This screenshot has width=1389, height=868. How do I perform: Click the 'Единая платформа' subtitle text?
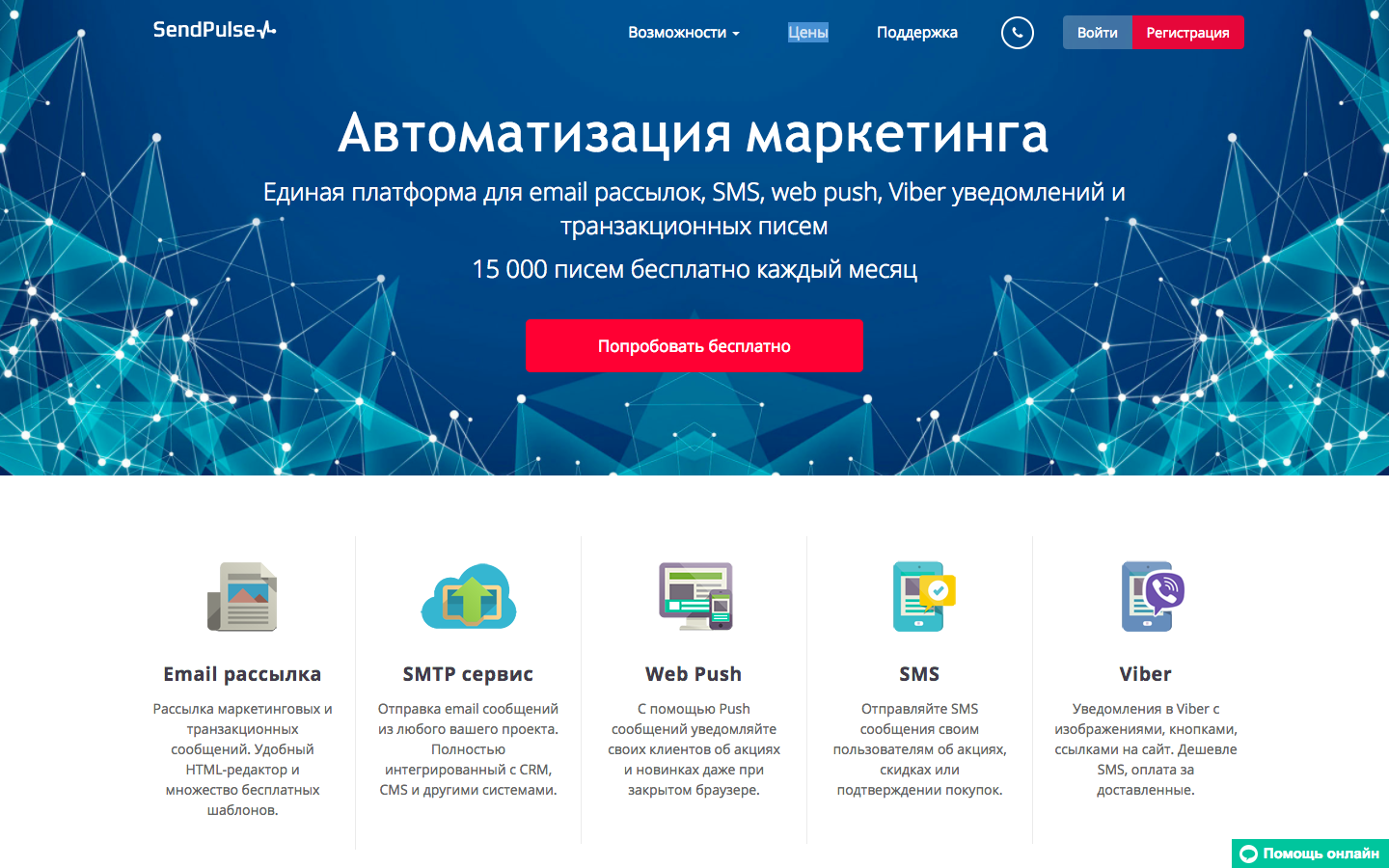click(694, 209)
